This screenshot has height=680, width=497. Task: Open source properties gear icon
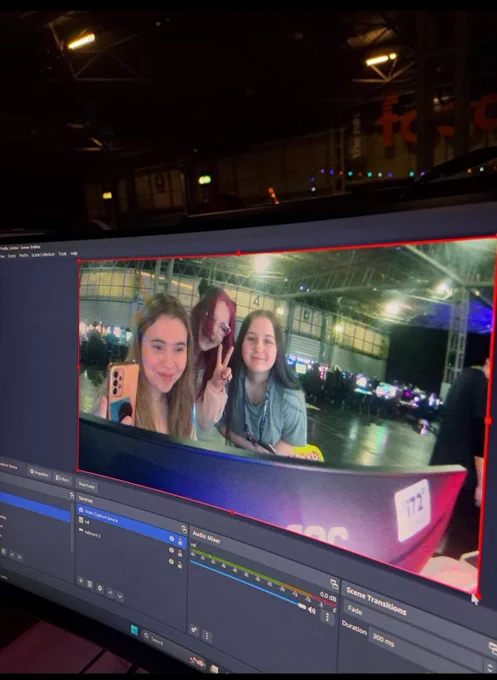pos(100,588)
